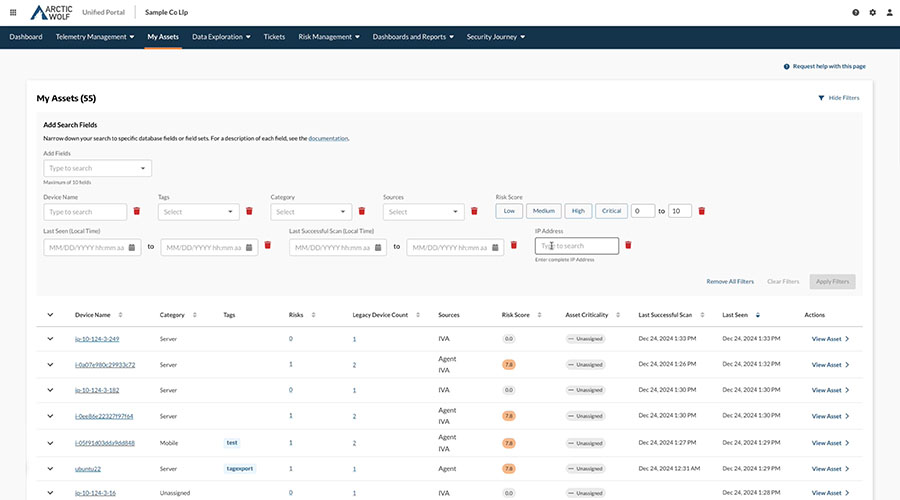The width and height of the screenshot is (900, 500).
Task: Delete the IP Address filter field
Action: [x=628, y=245]
